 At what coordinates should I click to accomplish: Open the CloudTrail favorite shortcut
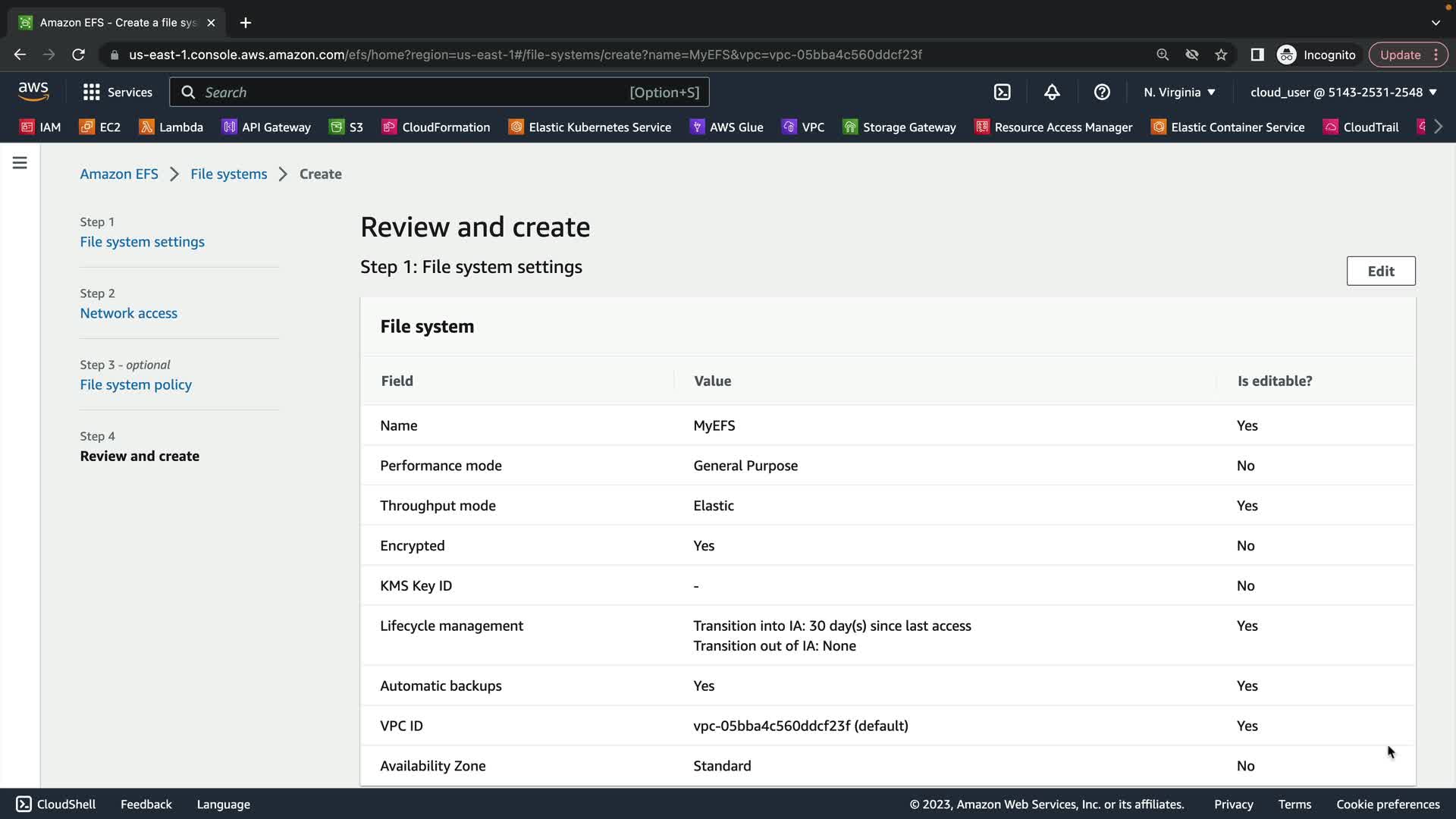click(1361, 127)
